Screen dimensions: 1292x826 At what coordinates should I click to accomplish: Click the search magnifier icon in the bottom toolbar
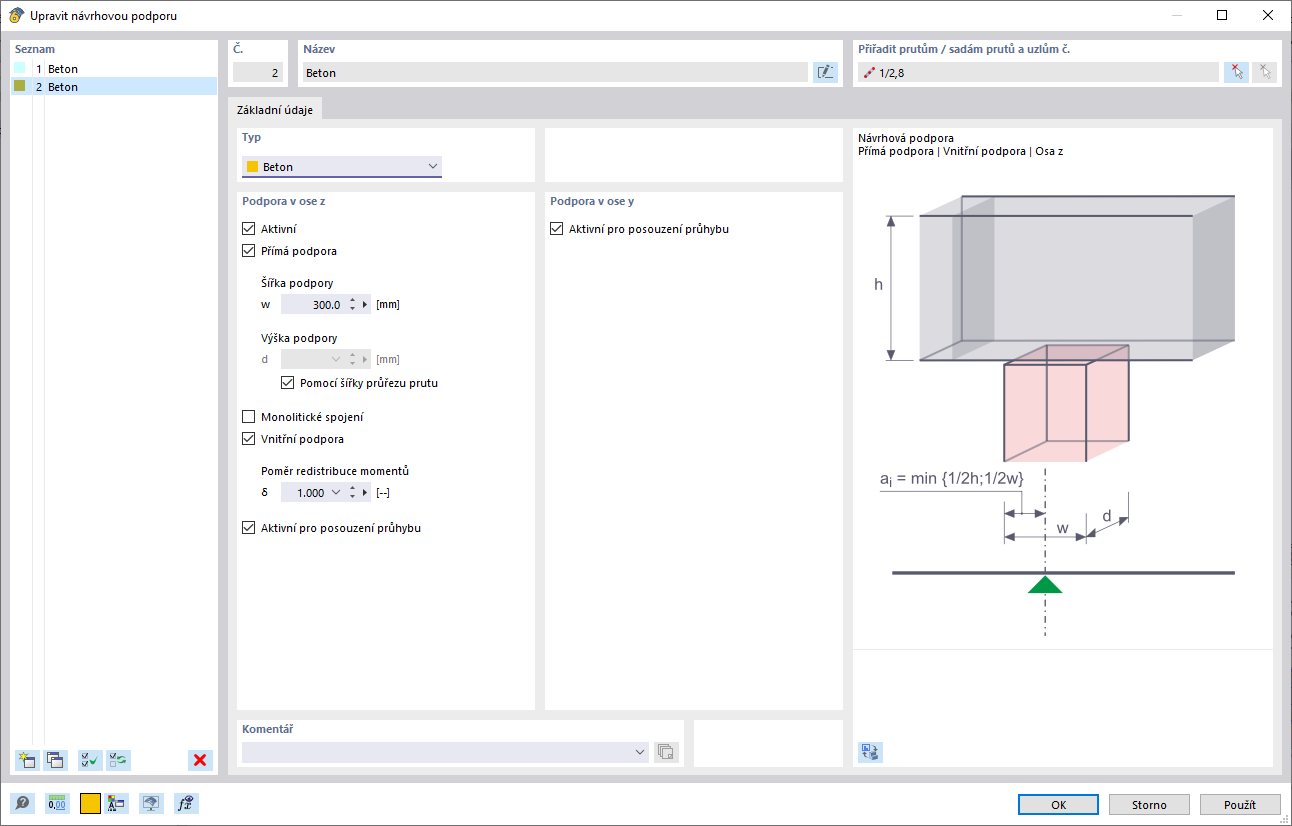(22, 803)
